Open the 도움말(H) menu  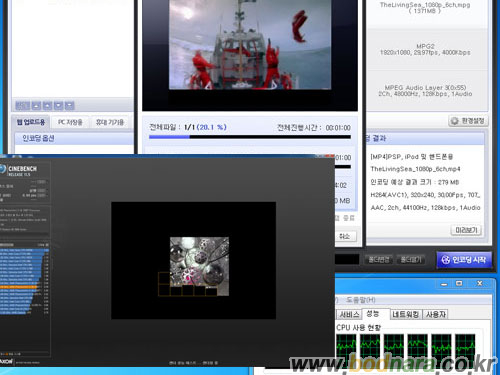pos(361,300)
